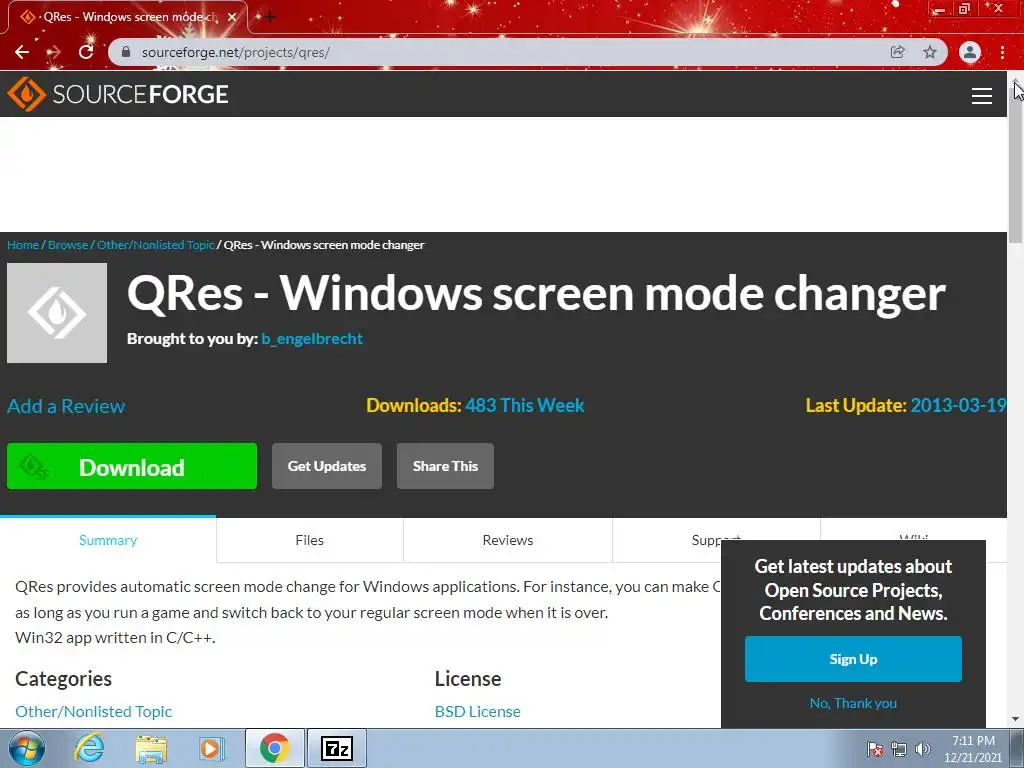Click Add a Review
The image size is (1024, 768).
coord(66,406)
